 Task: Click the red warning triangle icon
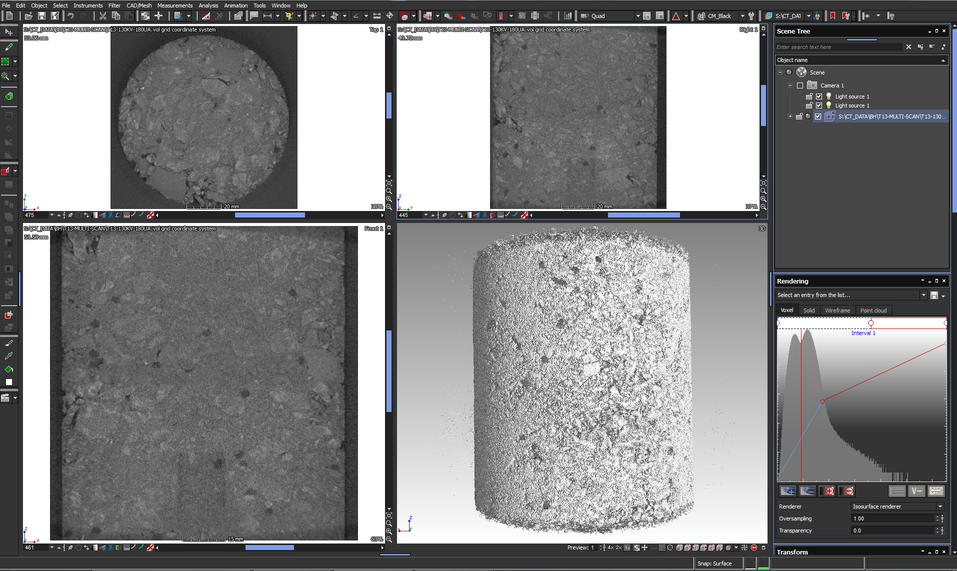676,16
